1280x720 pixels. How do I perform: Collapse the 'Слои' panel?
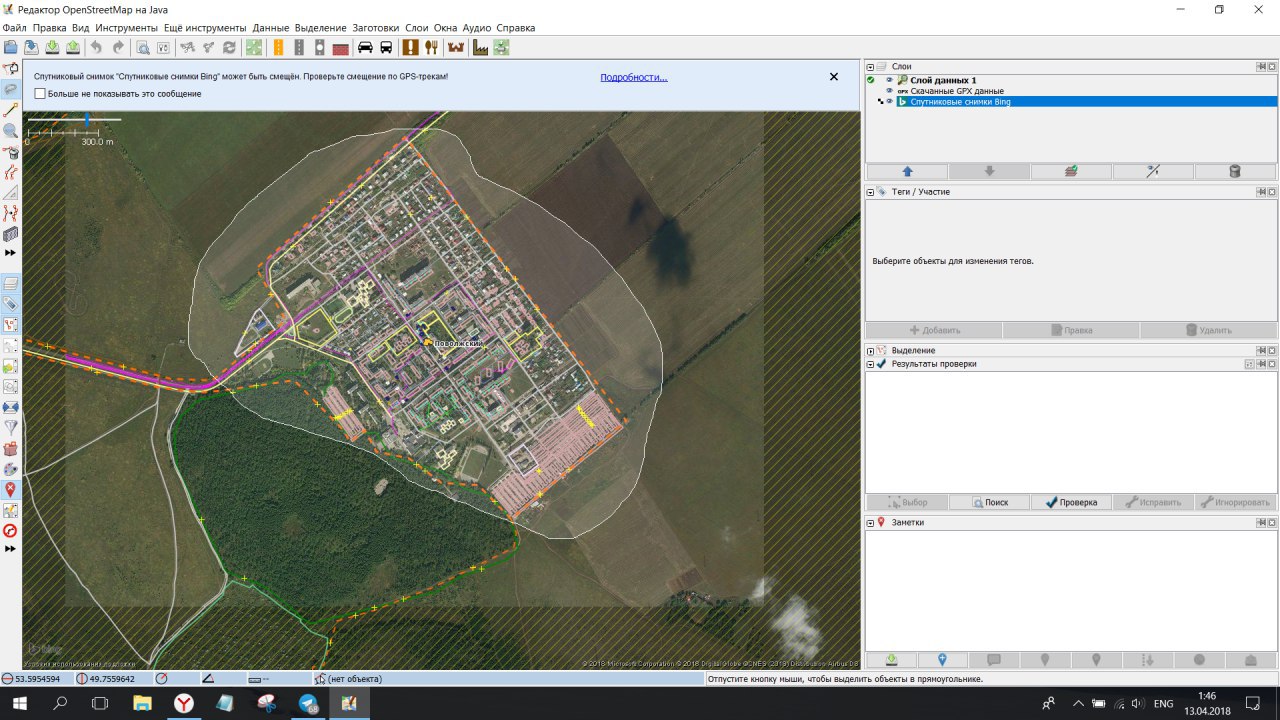click(x=870, y=66)
